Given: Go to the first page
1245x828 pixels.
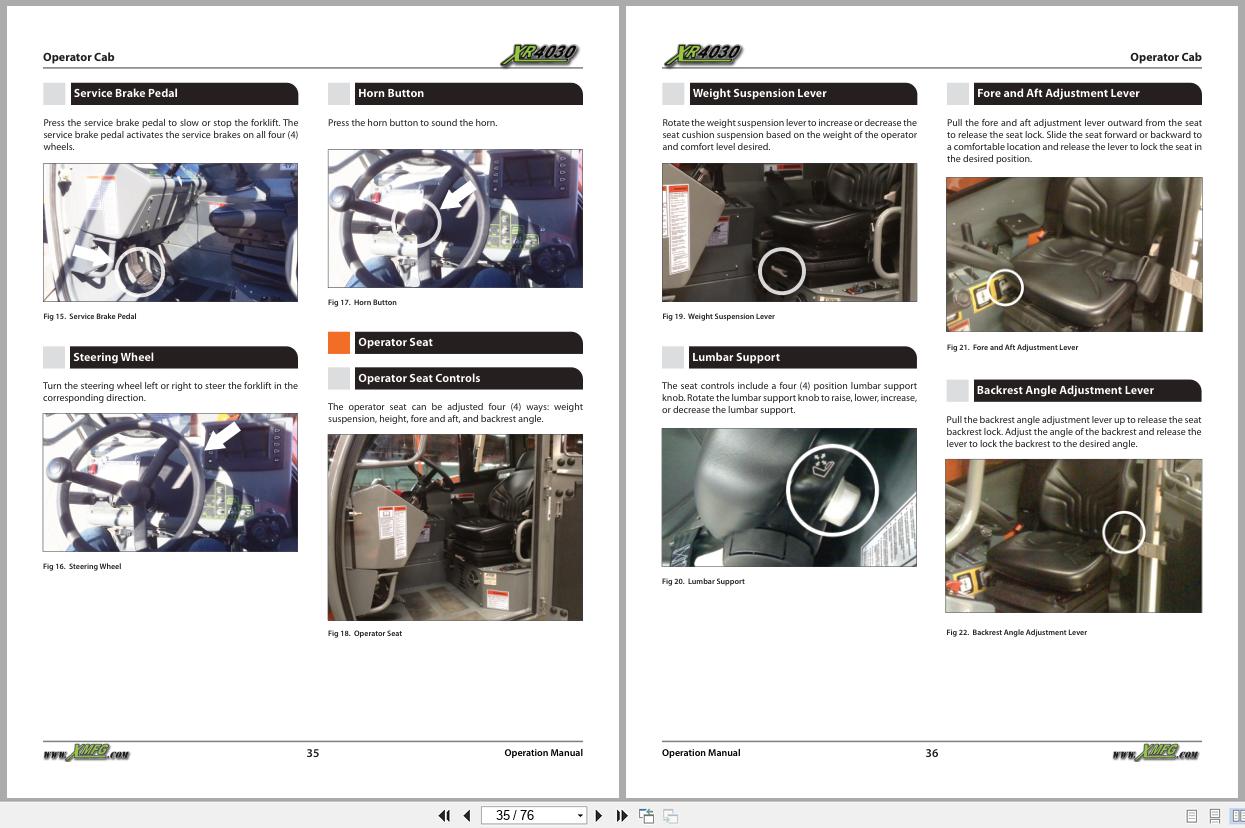Looking at the screenshot, I should click(x=444, y=816).
